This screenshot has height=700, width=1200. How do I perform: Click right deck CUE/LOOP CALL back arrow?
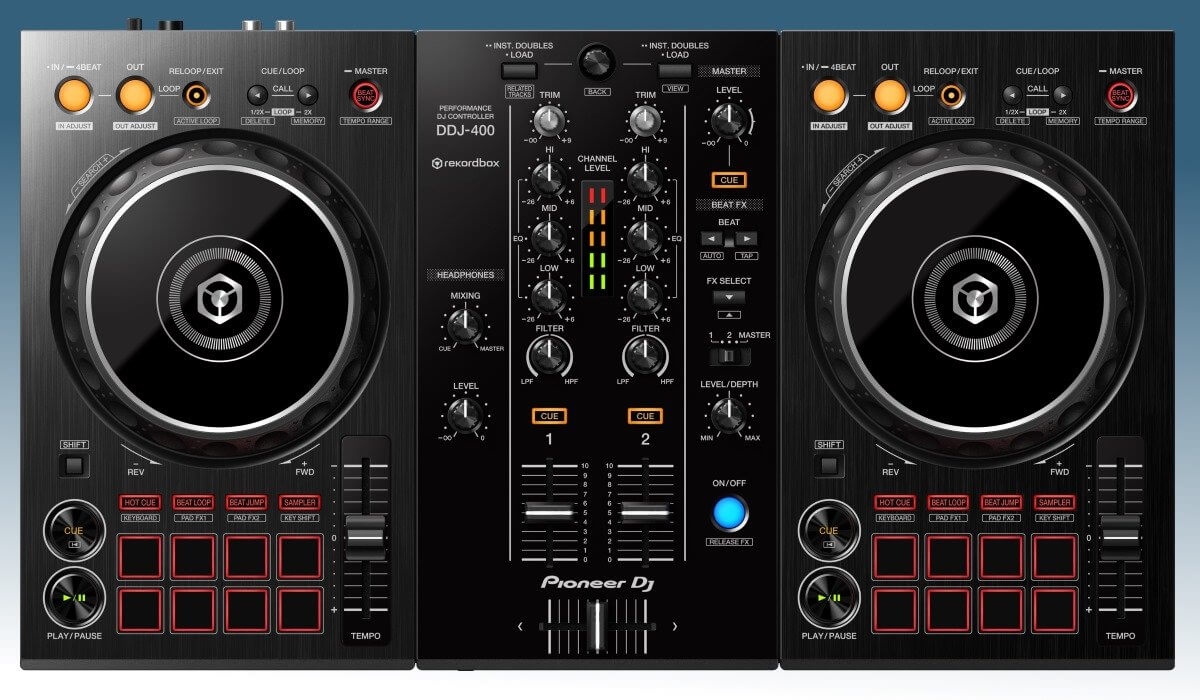[x=1012, y=95]
